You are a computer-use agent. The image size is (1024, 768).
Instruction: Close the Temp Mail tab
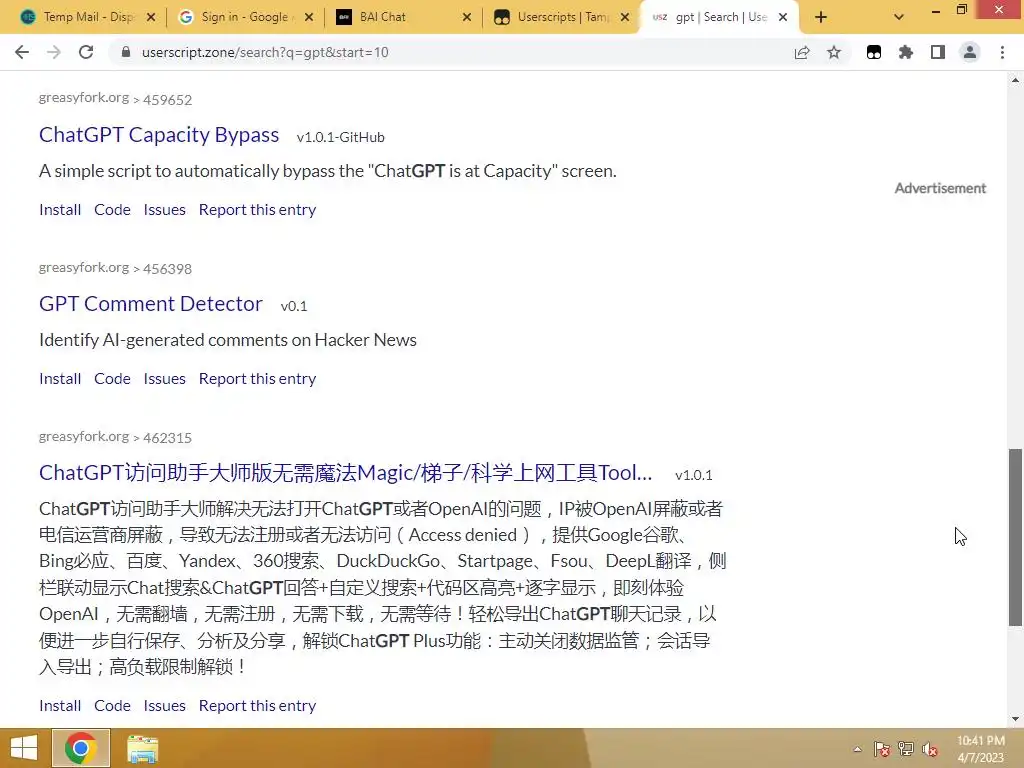pos(151,18)
